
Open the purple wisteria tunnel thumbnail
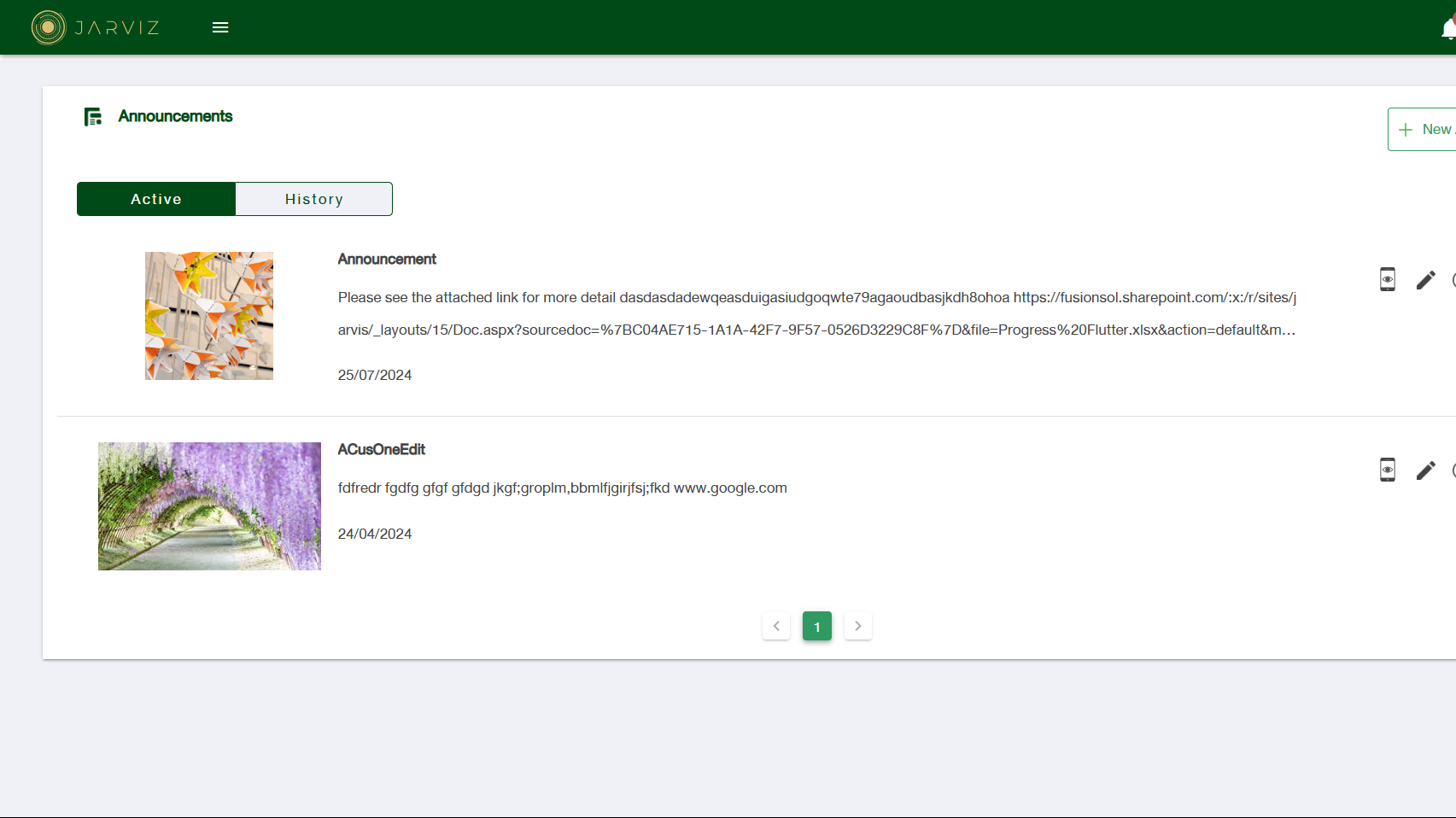tap(209, 506)
